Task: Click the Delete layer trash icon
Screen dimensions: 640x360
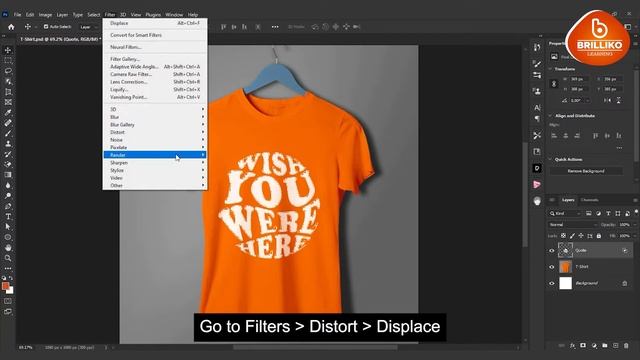Action: (626, 346)
